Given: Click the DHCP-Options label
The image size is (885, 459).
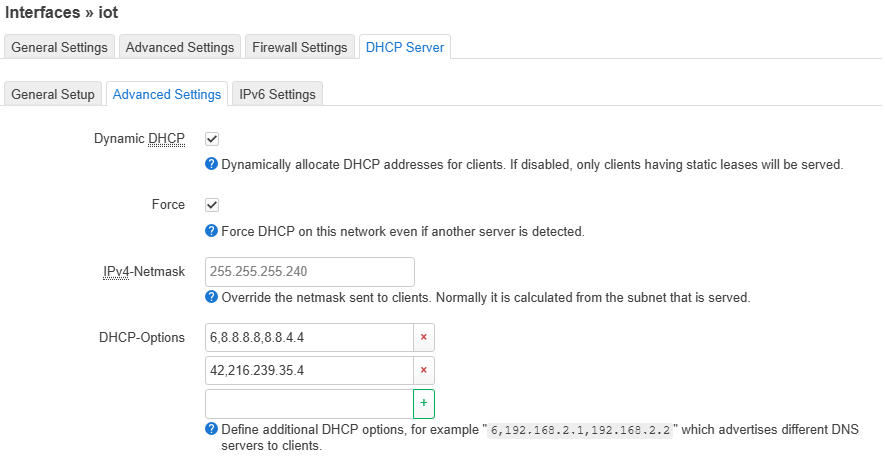Looking at the screenshot, I should point(142,338).
